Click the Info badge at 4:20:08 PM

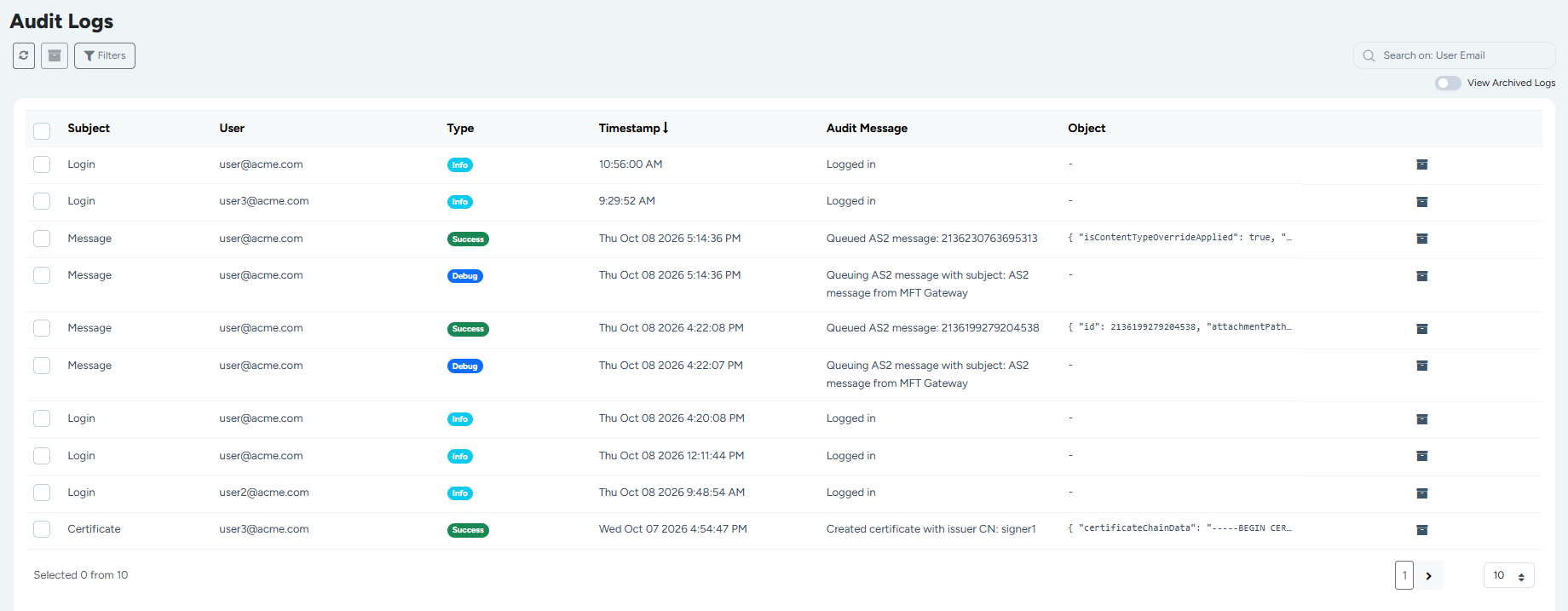[460, 419]
